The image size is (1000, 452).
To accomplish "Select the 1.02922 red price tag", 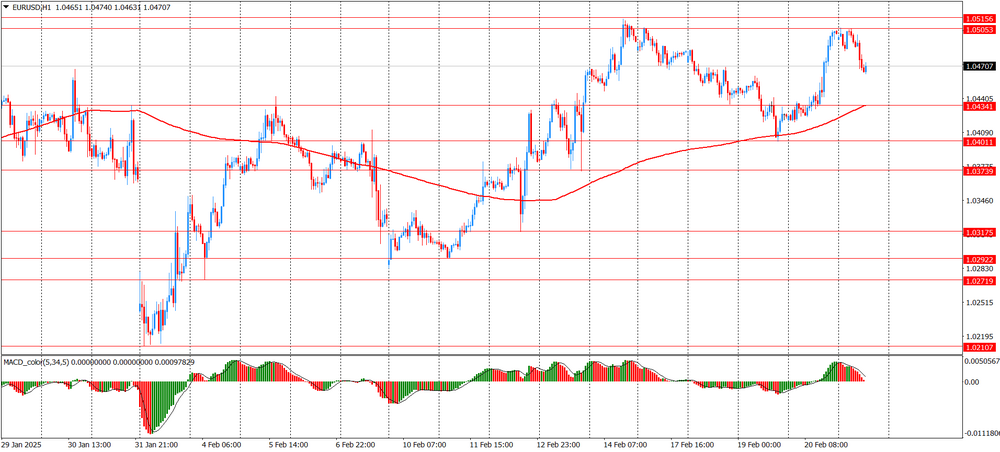I will [x=979, y=259].
